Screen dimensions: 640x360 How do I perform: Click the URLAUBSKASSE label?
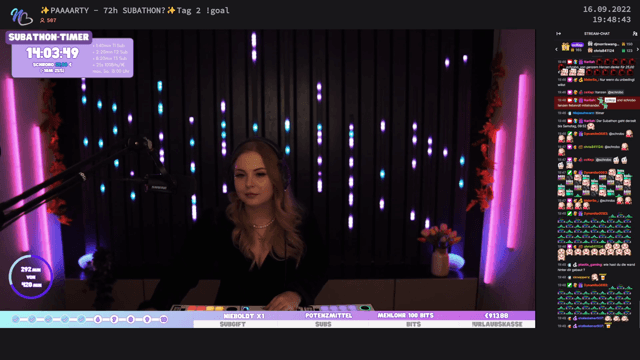[497, 324]
